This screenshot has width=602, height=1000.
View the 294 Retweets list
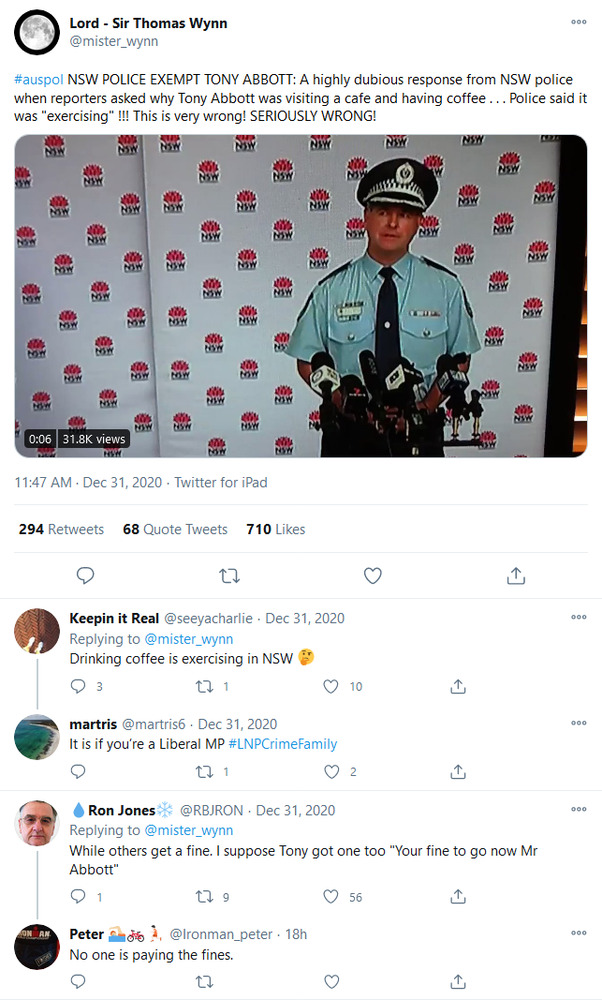(61, 529)
